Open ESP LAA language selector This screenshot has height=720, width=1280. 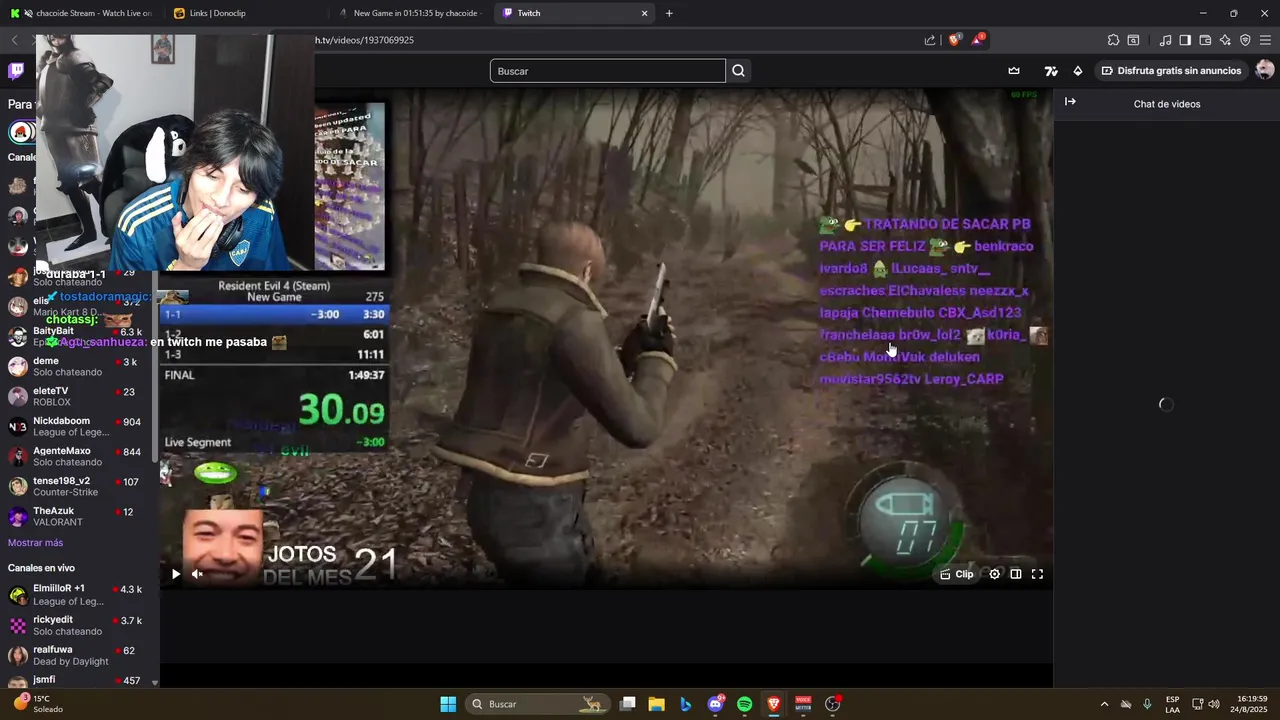click(x=1172, y=704)
